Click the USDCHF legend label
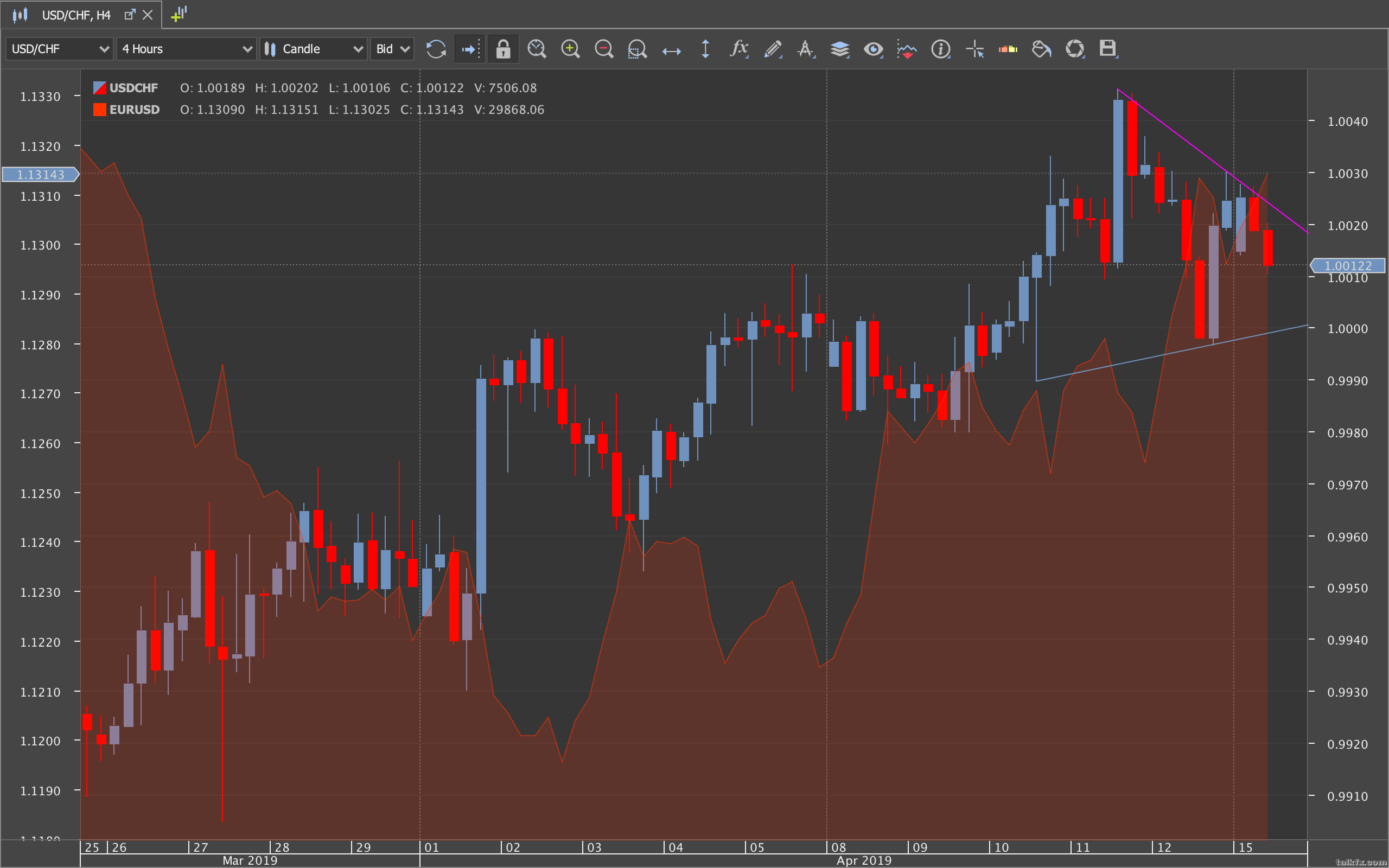Image resolution: width=1389 pixels, height=868 pixels. (133, 88)
